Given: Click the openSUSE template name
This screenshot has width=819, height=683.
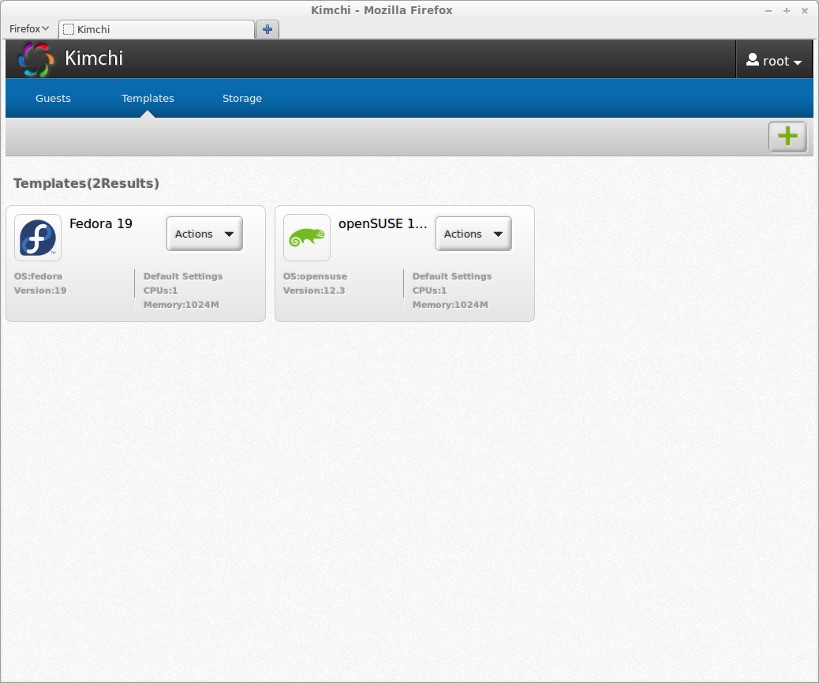Looking at the screenshot, I should coord(383,223).
